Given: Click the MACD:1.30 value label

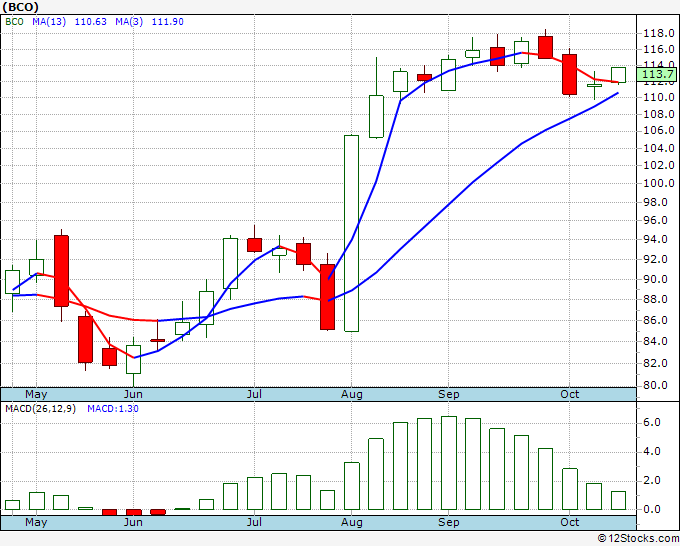Looking at the screenshot, I should [113, 409].
